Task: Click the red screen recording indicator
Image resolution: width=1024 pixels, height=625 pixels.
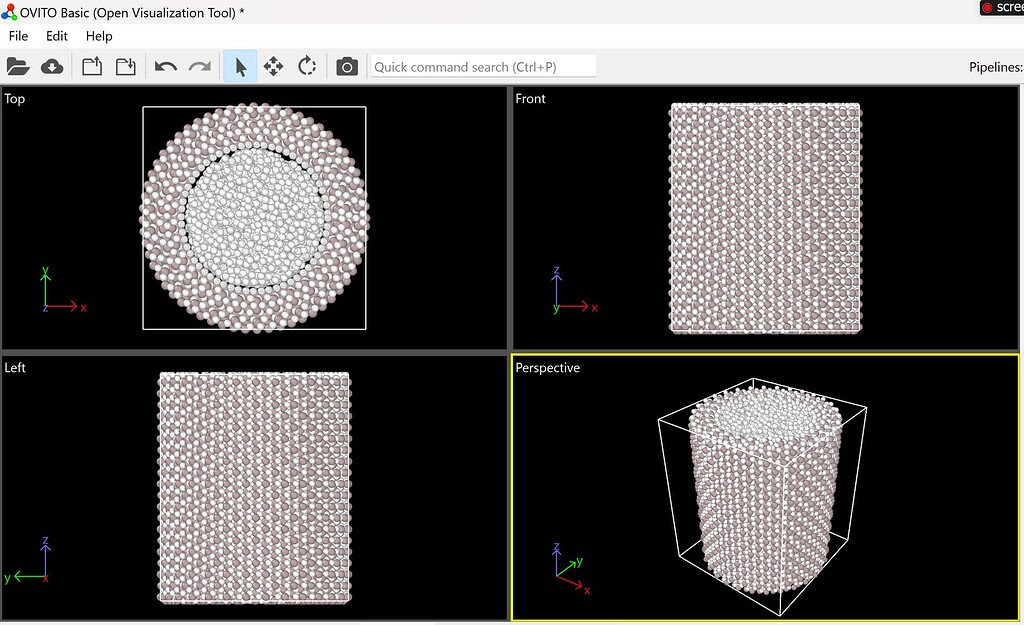Action: click(986, 7)
